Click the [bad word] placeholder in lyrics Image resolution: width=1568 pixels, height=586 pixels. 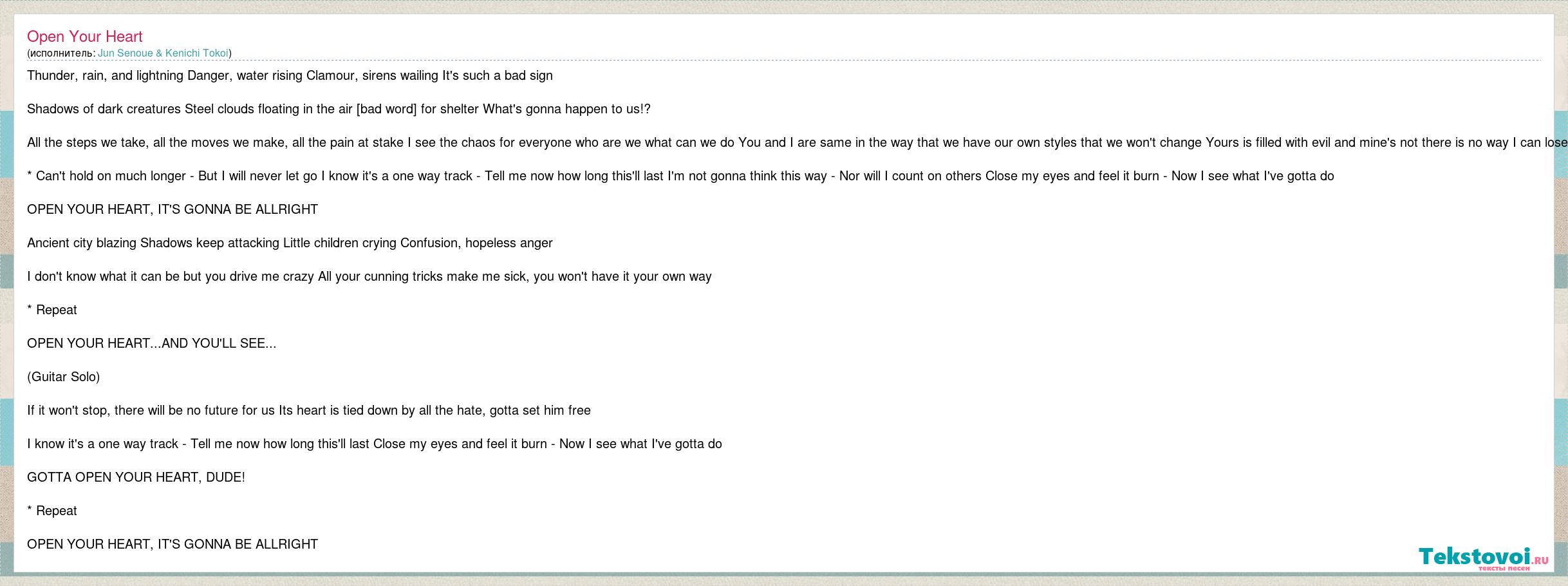[x=387, y=109]
